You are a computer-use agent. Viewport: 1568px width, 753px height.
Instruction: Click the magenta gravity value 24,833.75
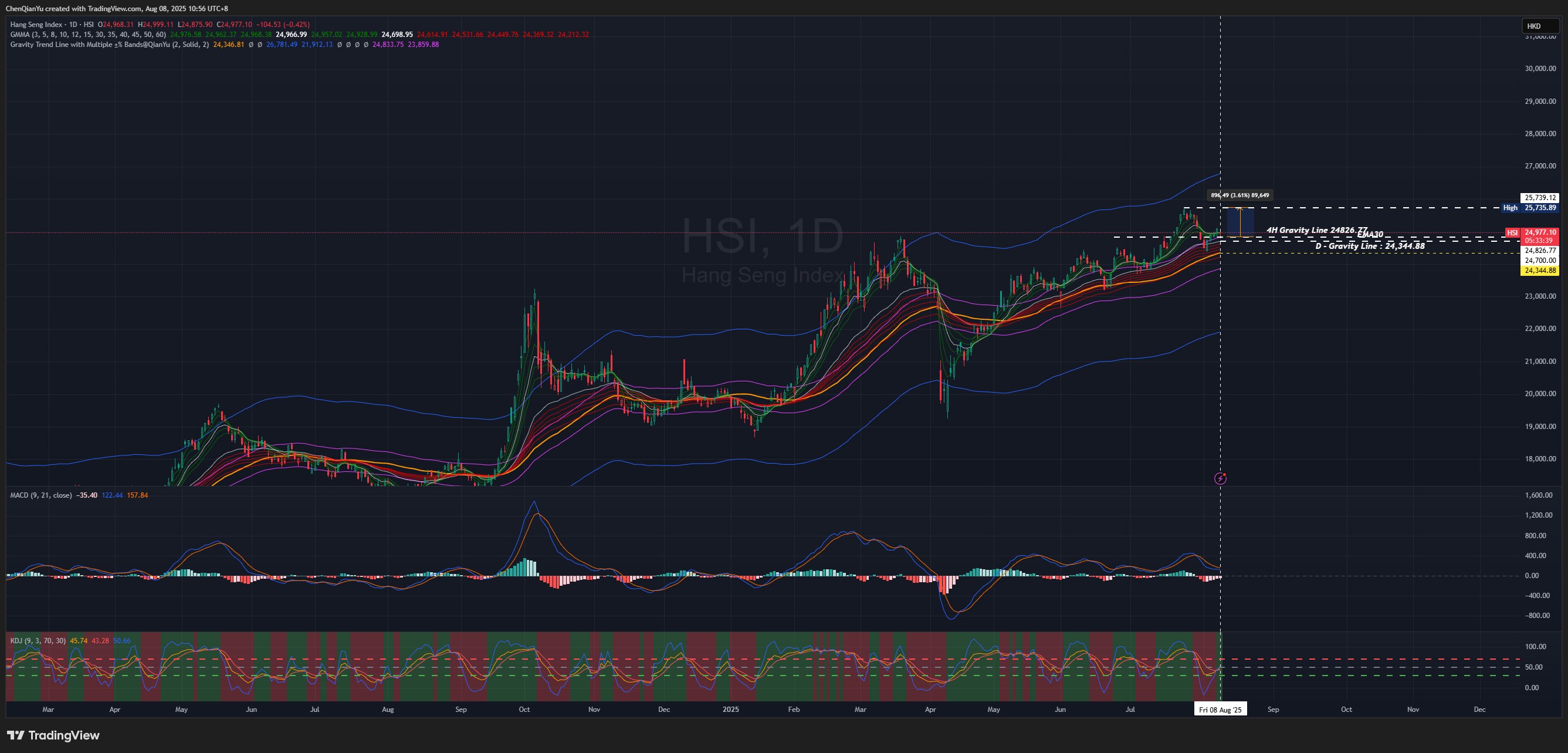pos(388,45)
